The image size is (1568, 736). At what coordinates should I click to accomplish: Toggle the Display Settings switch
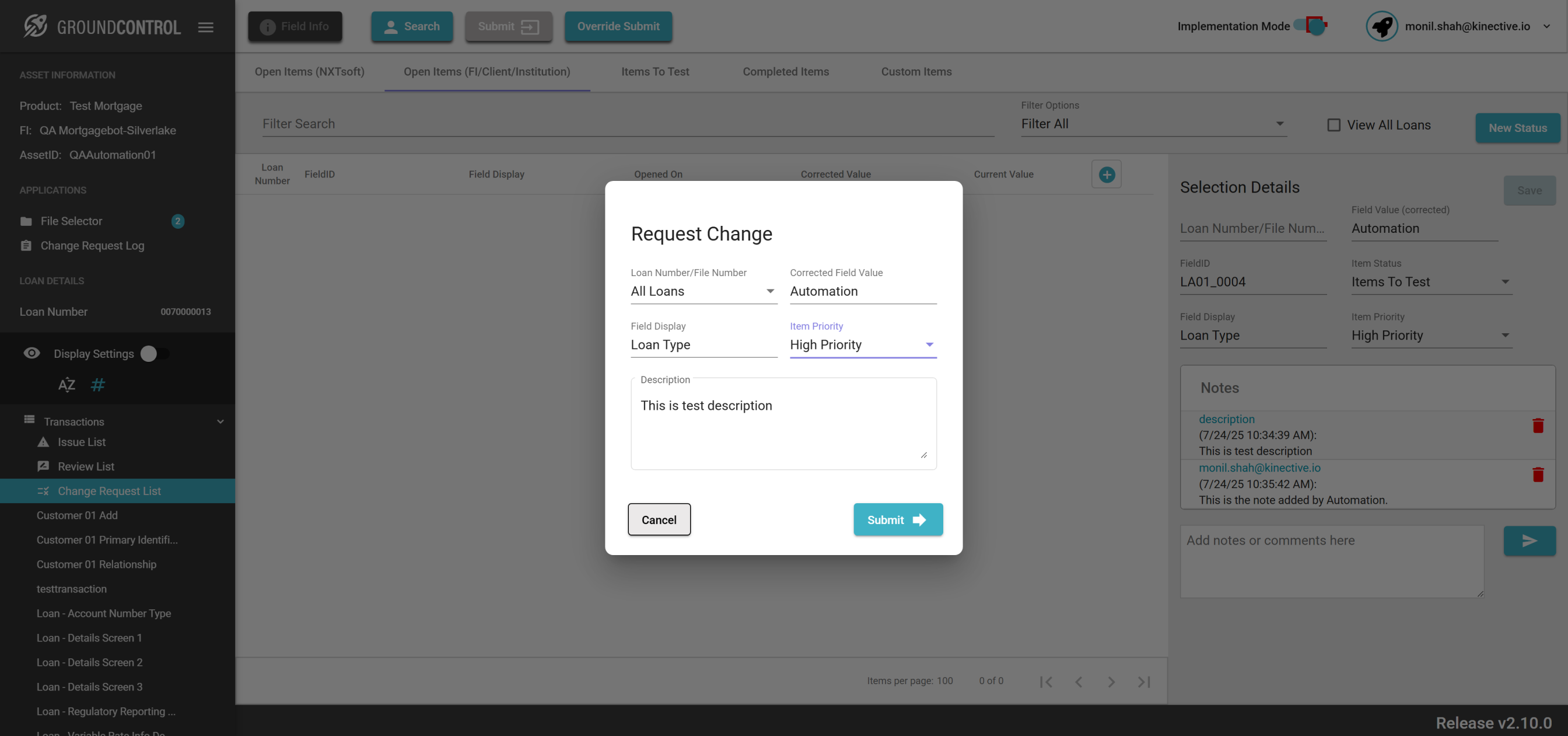pyautogui.click(x=154, y=354)
